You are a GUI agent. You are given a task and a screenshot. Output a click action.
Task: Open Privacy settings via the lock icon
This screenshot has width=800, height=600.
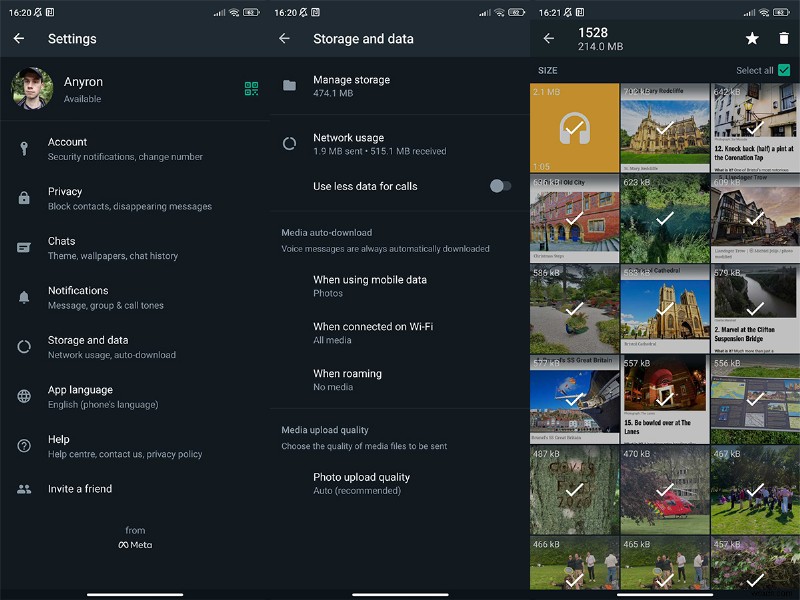(24, 197)
